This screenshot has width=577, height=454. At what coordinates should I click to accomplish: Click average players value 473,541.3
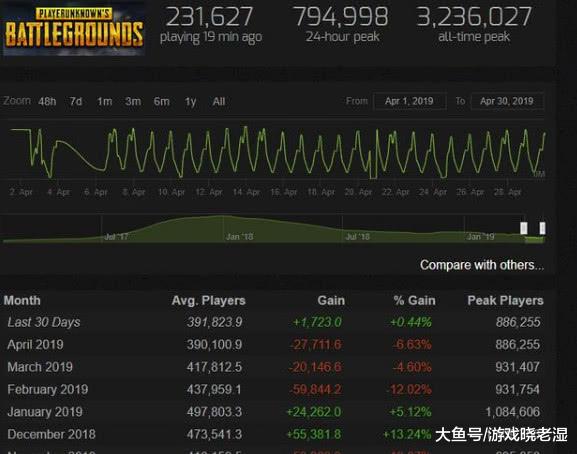tap(215, 435)
